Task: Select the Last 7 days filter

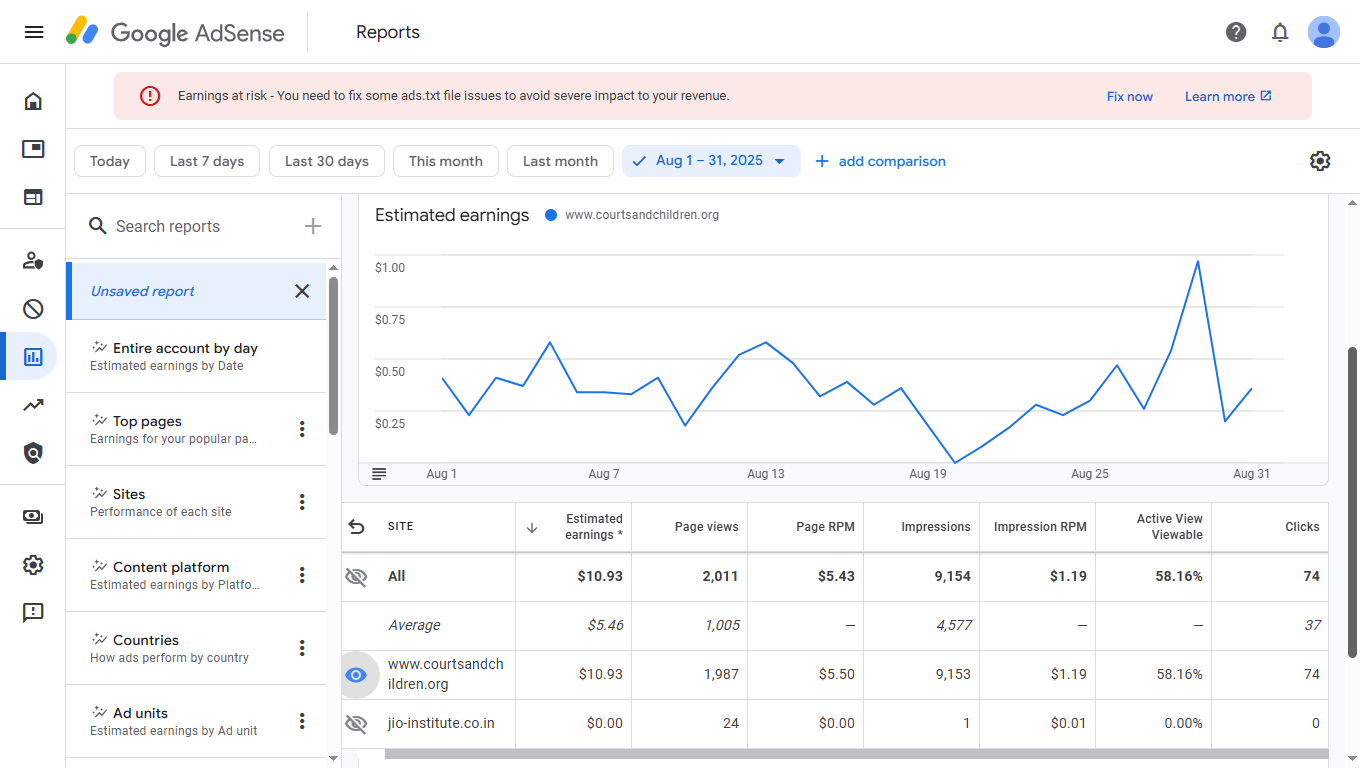Action: 207,161
